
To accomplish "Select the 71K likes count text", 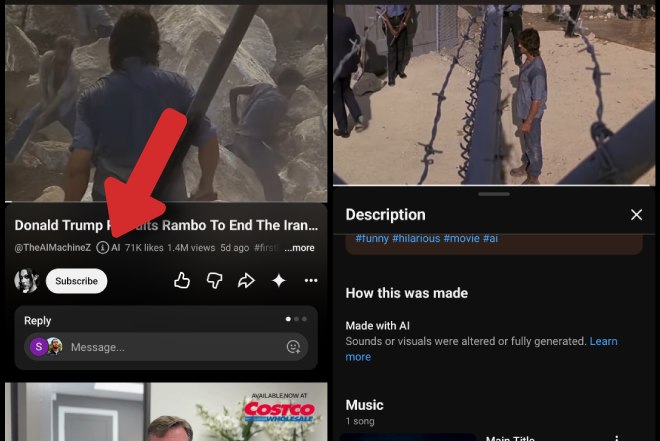I will pyautogui.click(x=144, y=248).
